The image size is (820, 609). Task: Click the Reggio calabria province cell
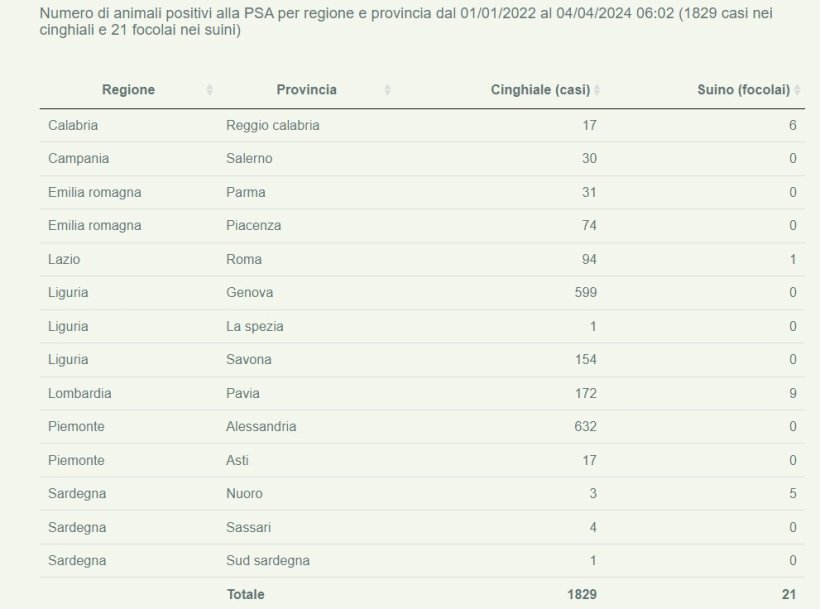pos(273,125)
